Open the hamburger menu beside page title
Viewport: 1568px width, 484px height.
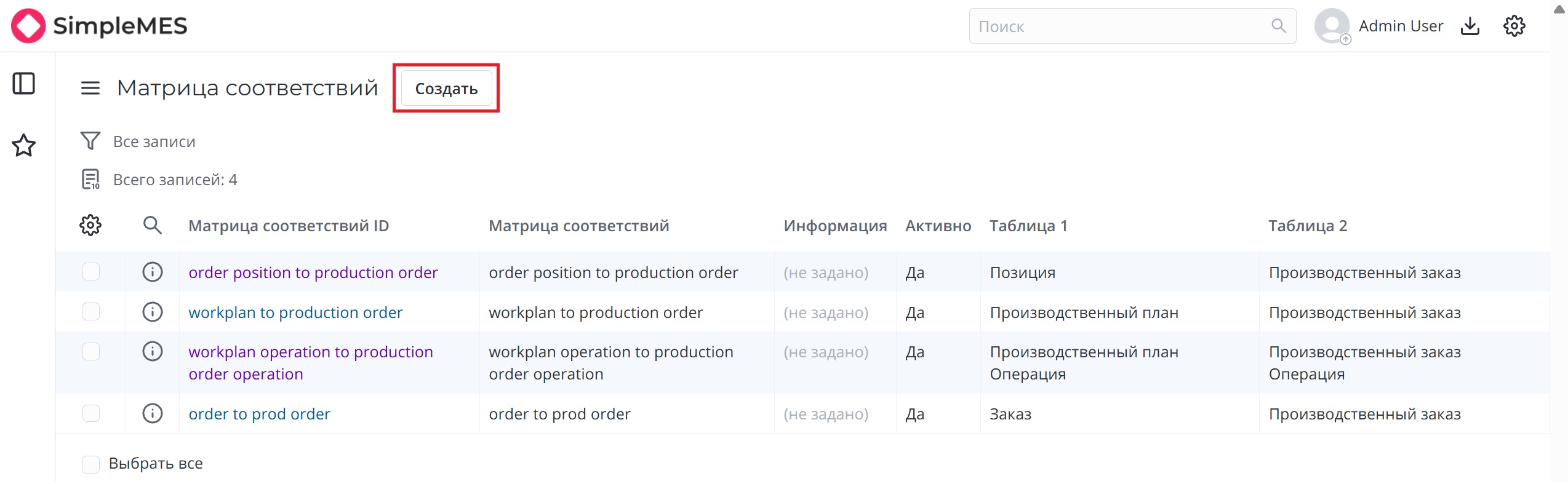pyautogui.click(x=90, y=88)
